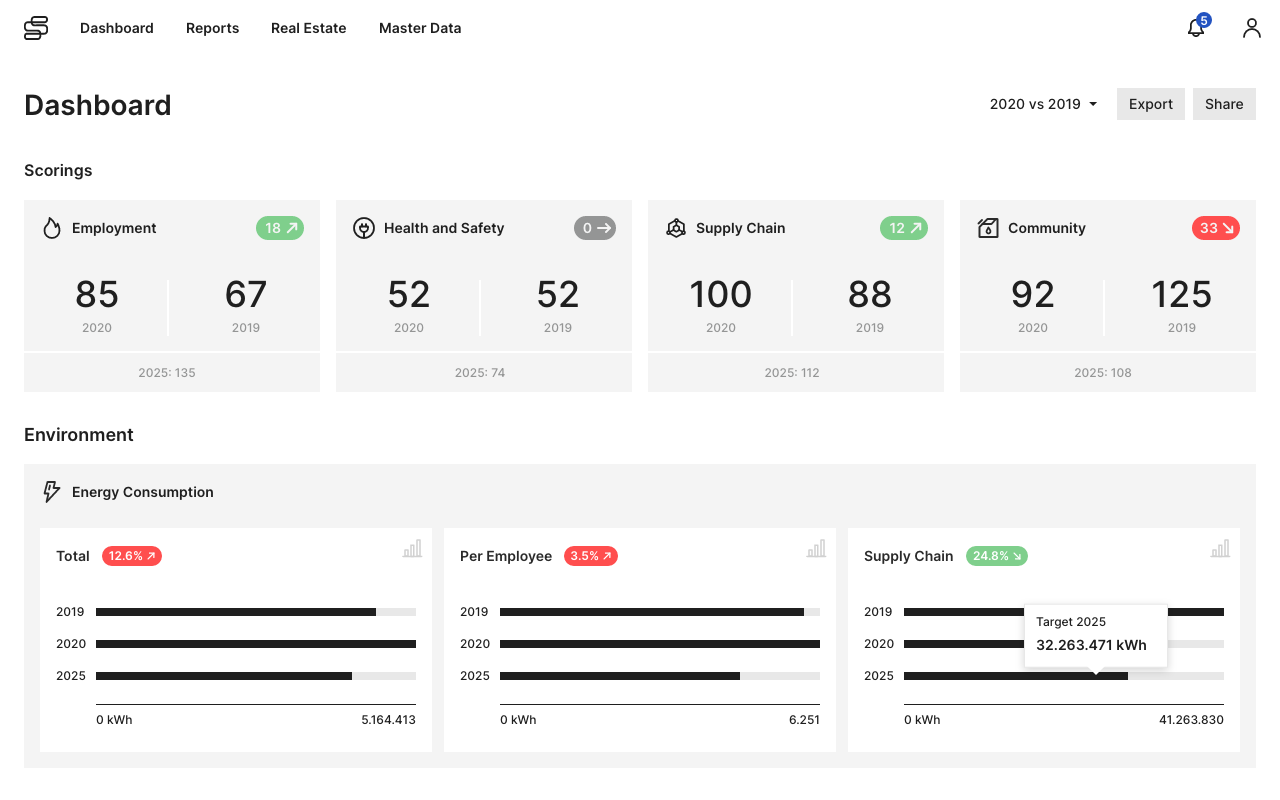The image size is (1280, 800).
Task: Click the Employment green 18 trend badge
Action: [280, 228]
